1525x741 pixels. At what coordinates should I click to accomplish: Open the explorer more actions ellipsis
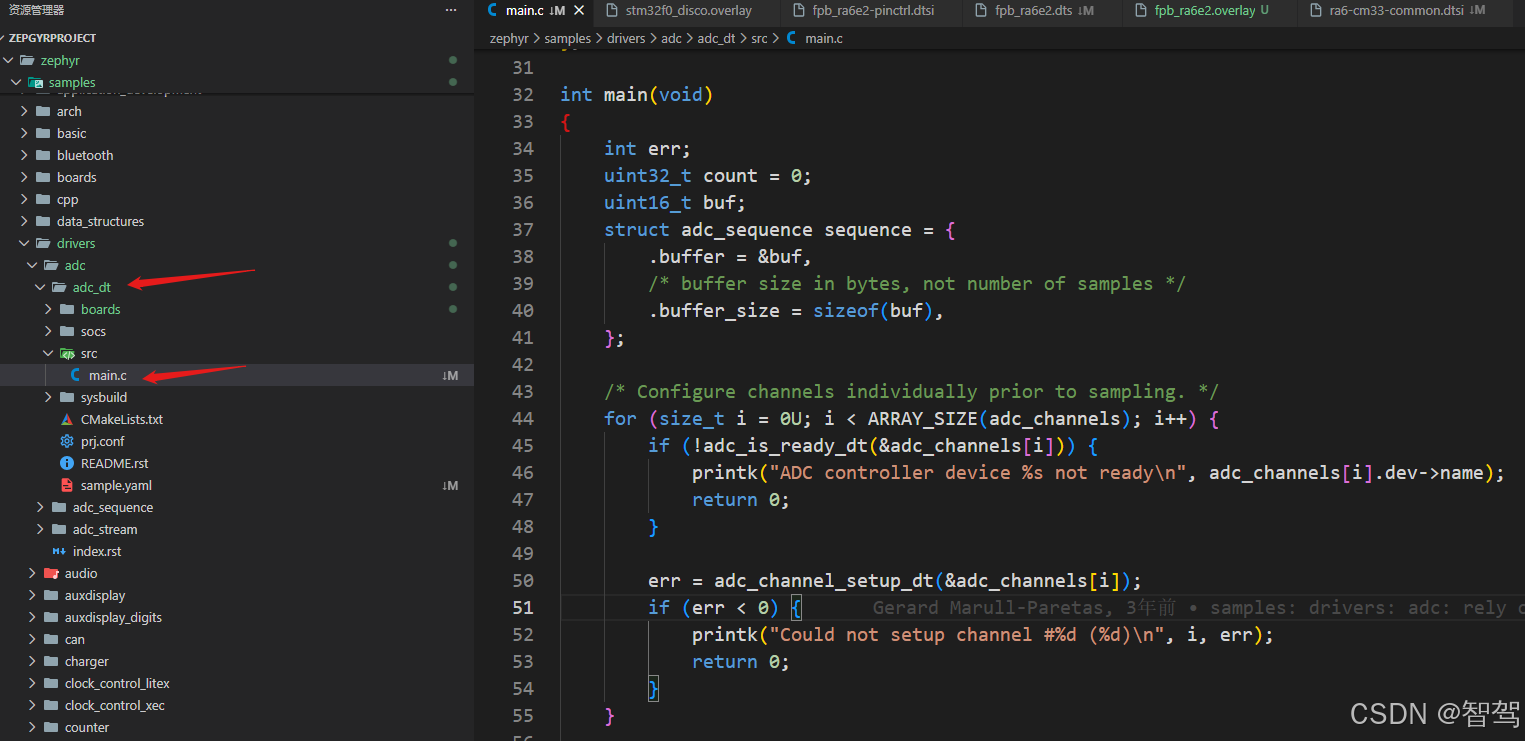(451, 10)
